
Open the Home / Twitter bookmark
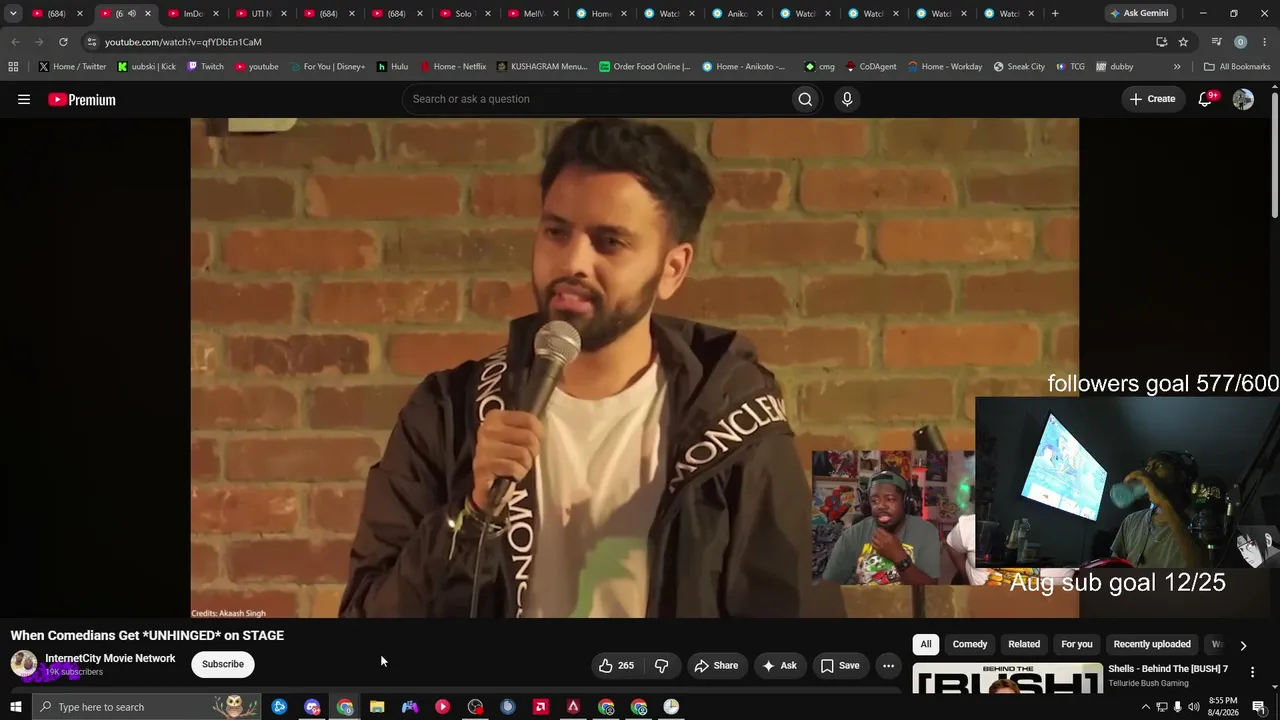pyautogui.click(x=72, y=67)
